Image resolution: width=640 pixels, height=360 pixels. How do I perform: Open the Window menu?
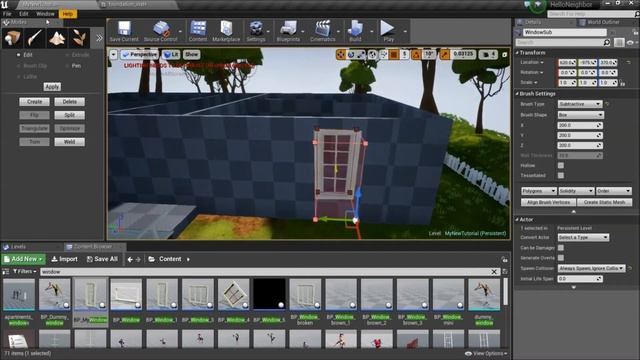(45, 14)
